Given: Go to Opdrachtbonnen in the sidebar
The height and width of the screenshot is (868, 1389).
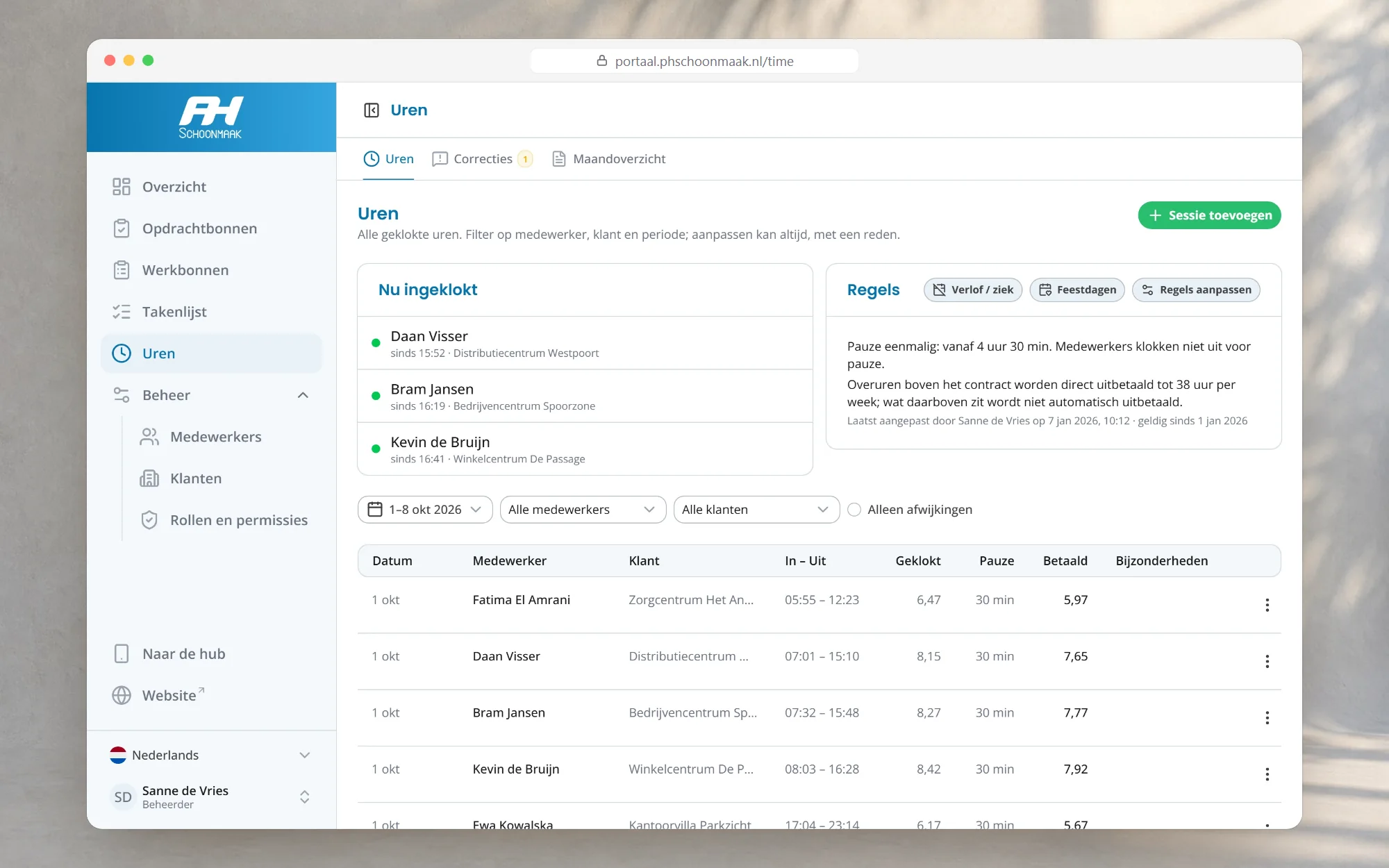Looking at the screenshot, I should pyautogui.click(x=212, y=228).
